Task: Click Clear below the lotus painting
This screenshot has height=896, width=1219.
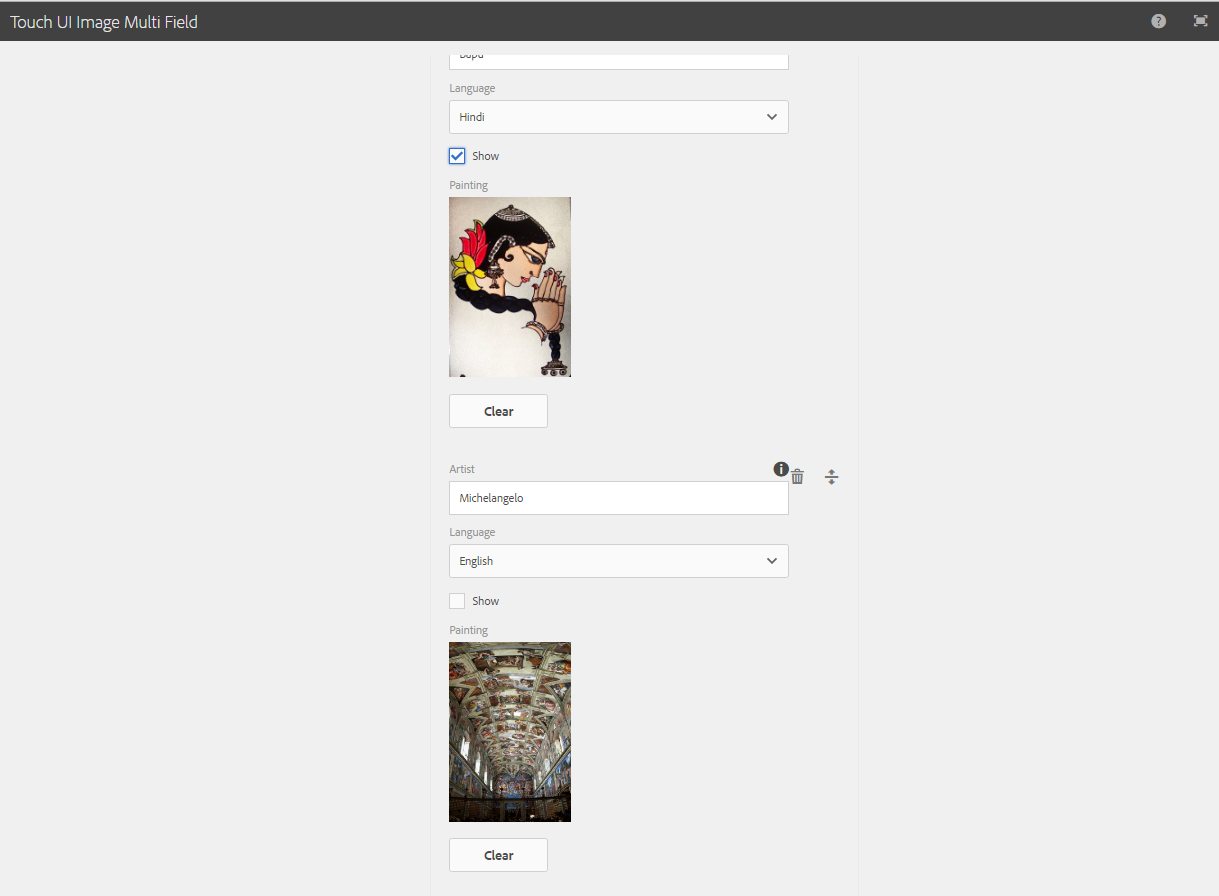Action: click(x=497, y=410)
